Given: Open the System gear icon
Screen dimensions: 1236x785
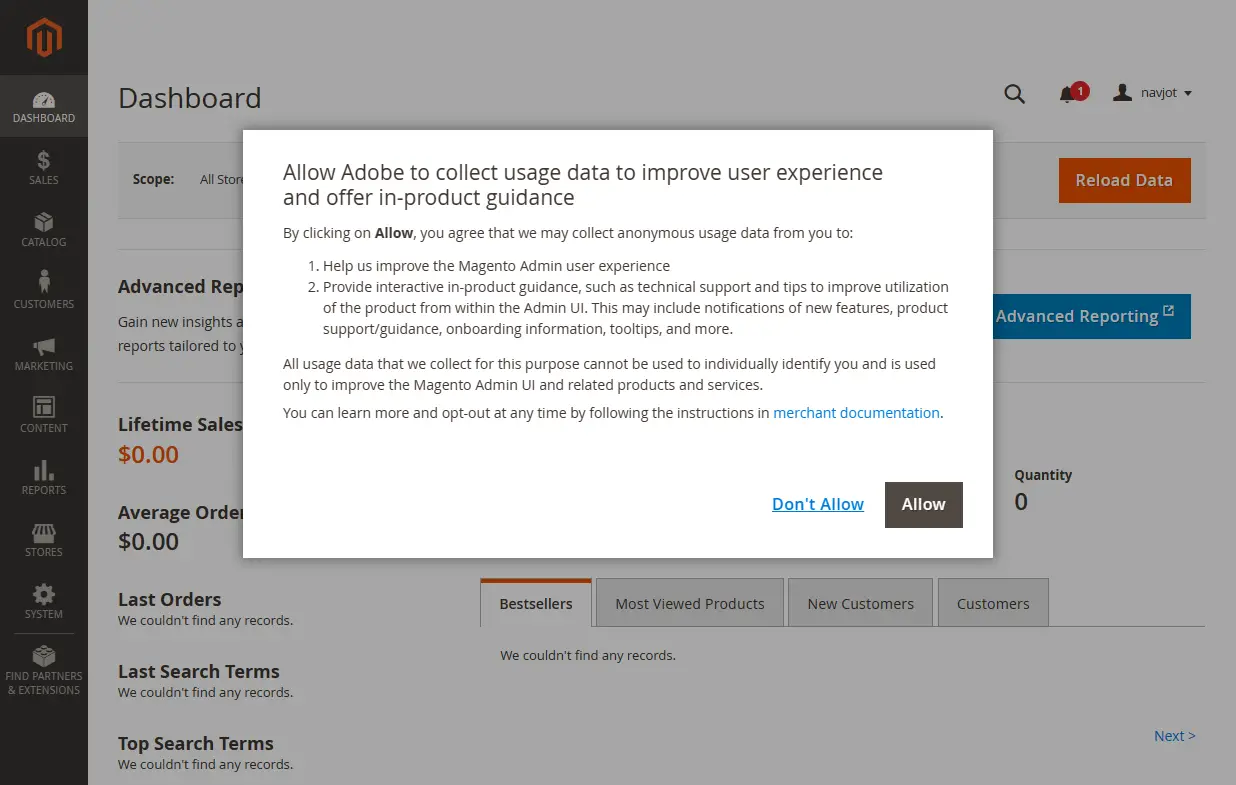Looking at the screenshot, I should click(44, 595).
